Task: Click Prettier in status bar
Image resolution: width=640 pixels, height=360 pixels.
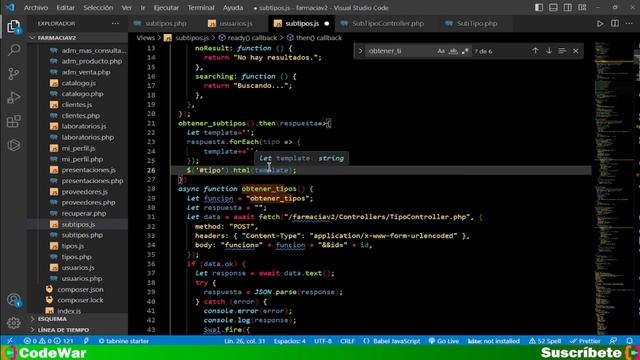Action: click(x=585, y=341)
